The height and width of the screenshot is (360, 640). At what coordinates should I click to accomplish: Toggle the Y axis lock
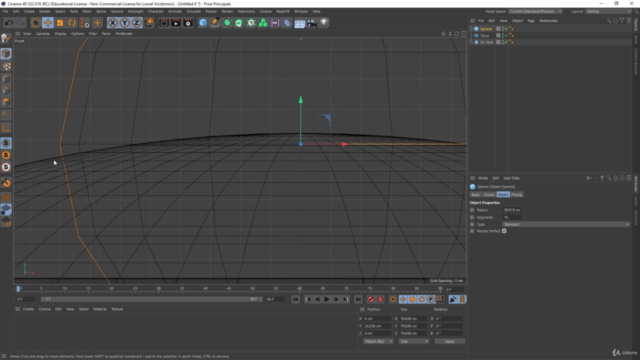click(x=124, y=23)
